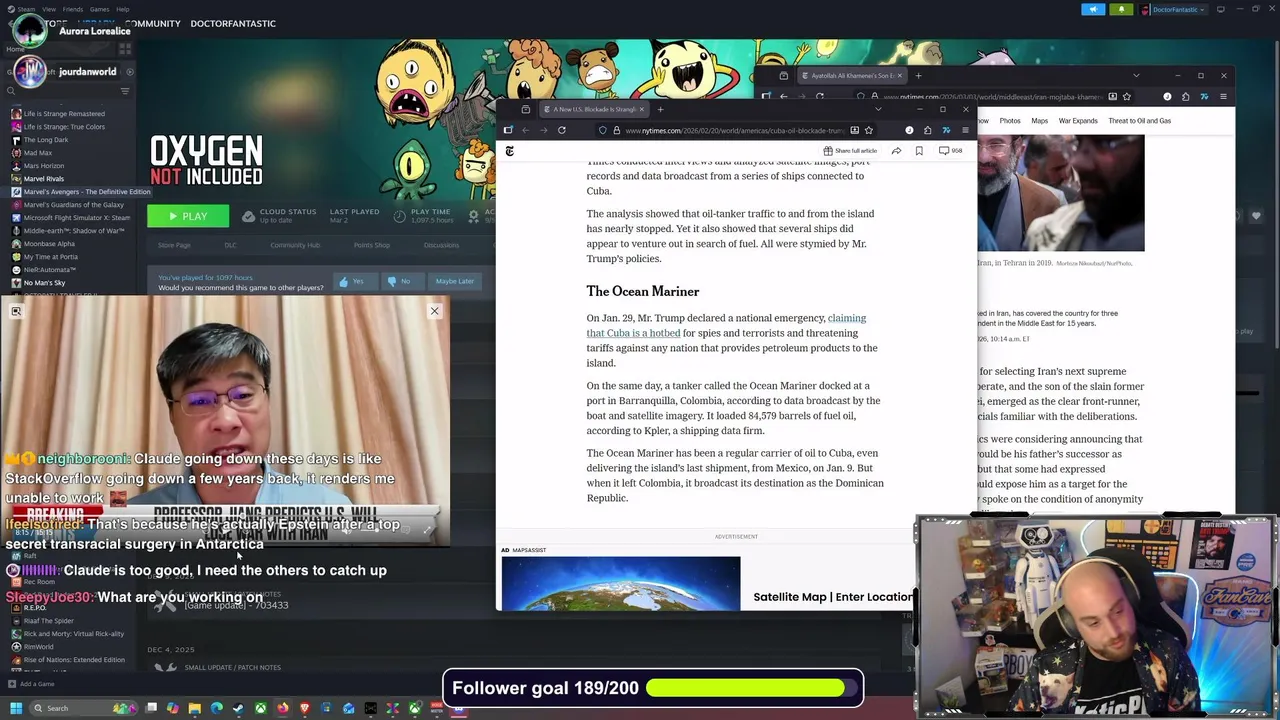Open the View menu in Steam
The height and width of the screenshot is (720, 1280).
tap(48, 9)
